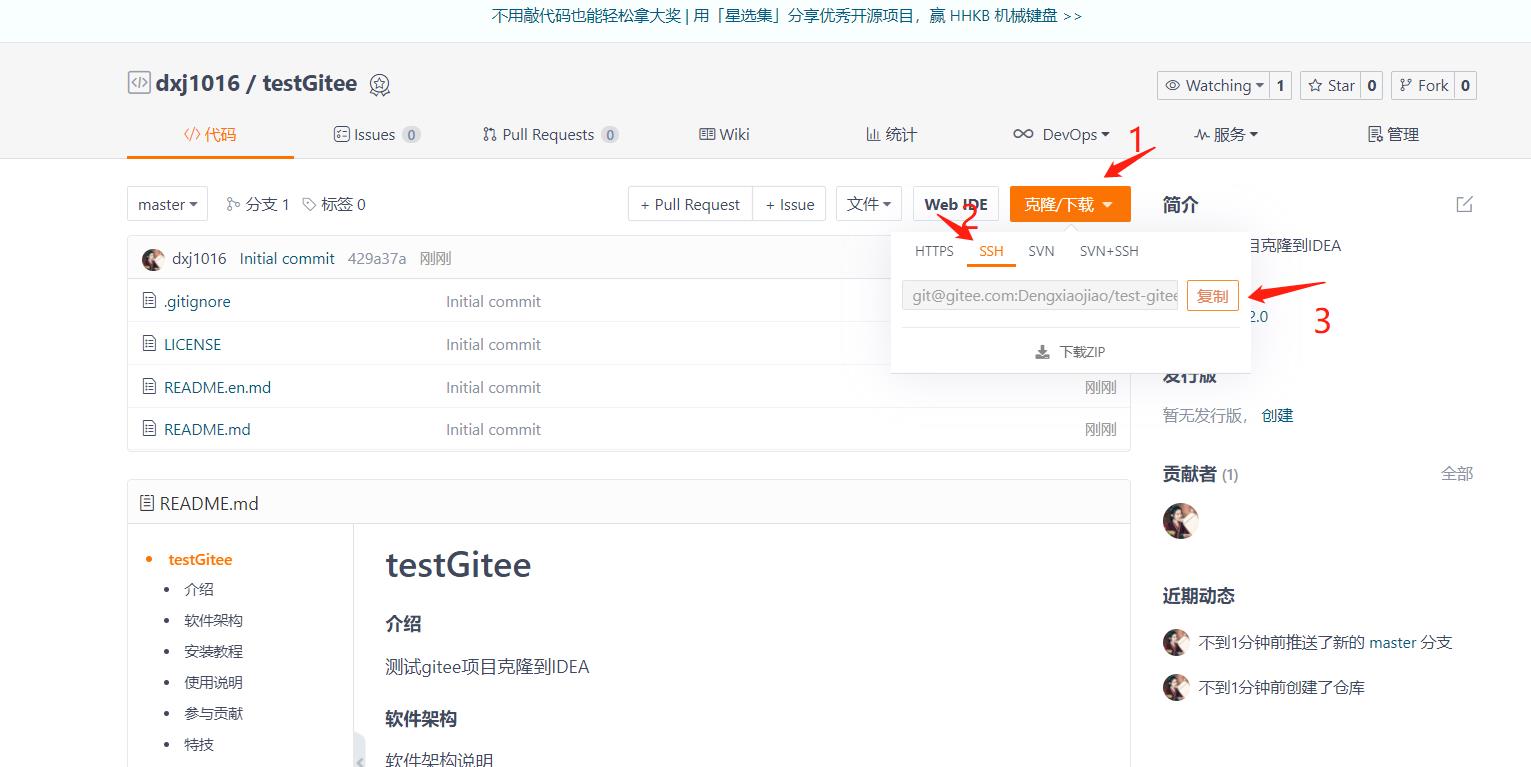Expand the DevOps menu

(x=1061, y=134)
